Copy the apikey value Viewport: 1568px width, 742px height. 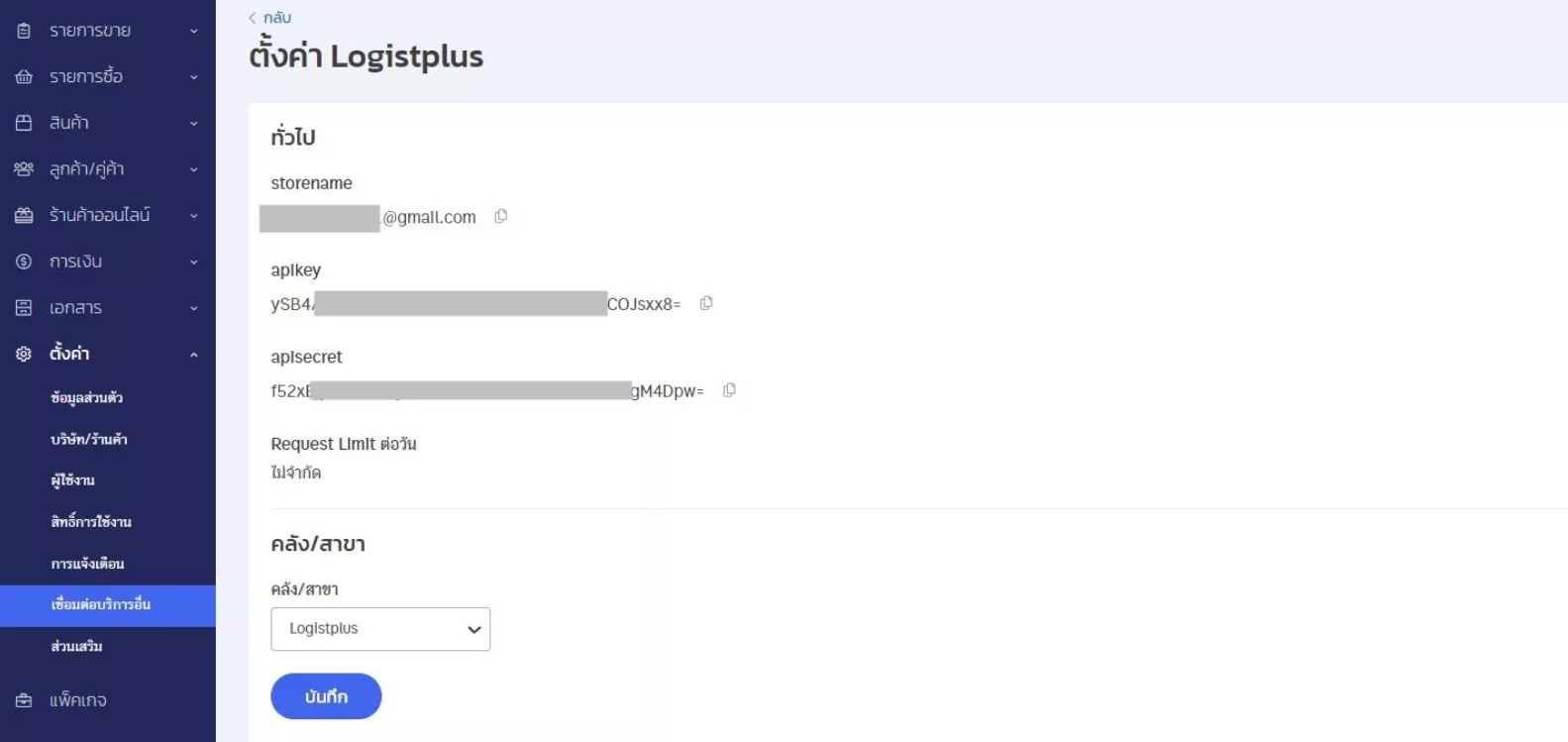[706, 303]
